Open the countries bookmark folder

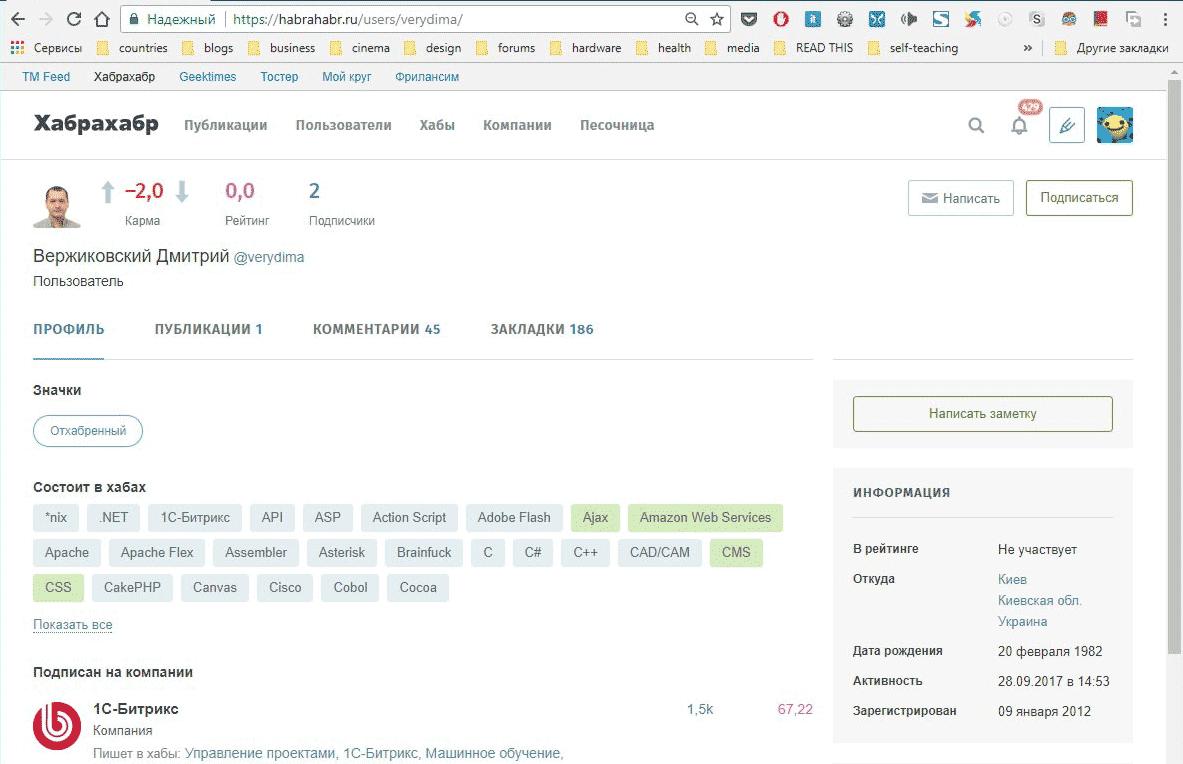pos(132,48)
